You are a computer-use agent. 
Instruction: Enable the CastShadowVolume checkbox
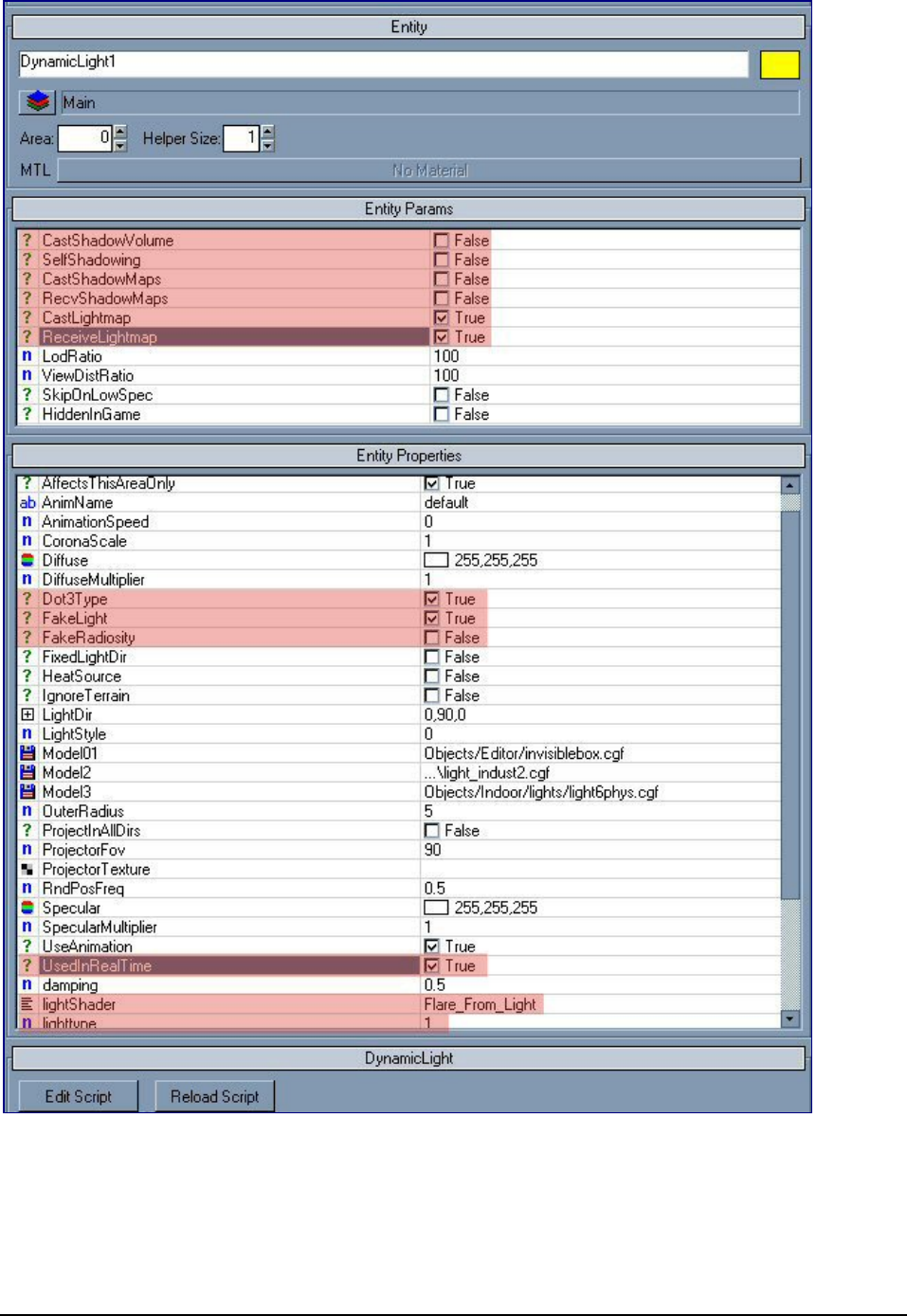coord(441,241)
